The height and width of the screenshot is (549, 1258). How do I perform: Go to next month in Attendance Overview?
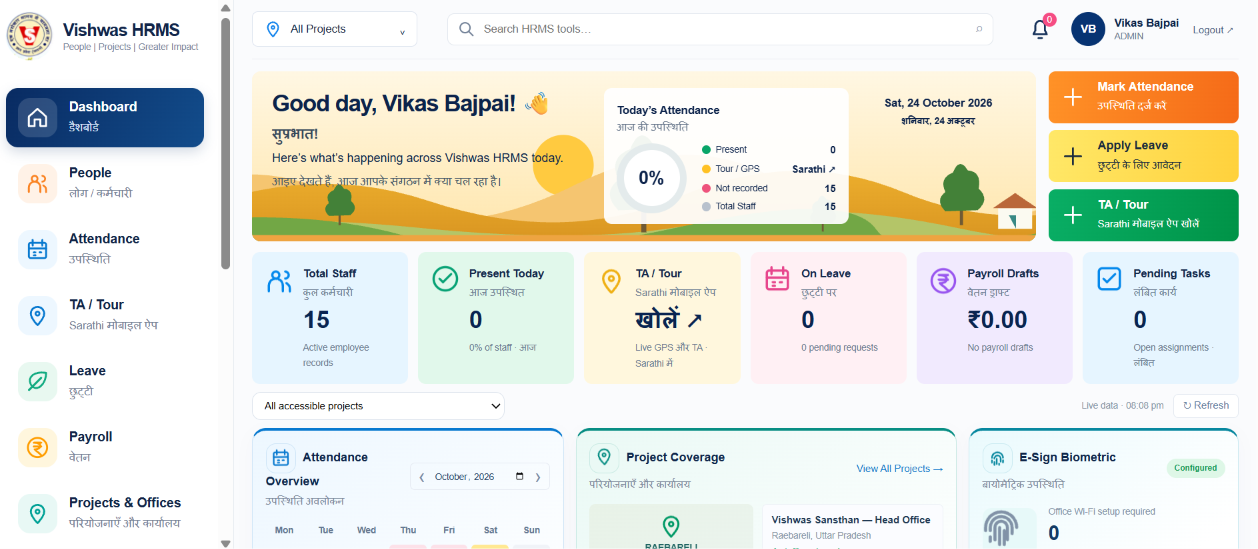coord(538,477)
